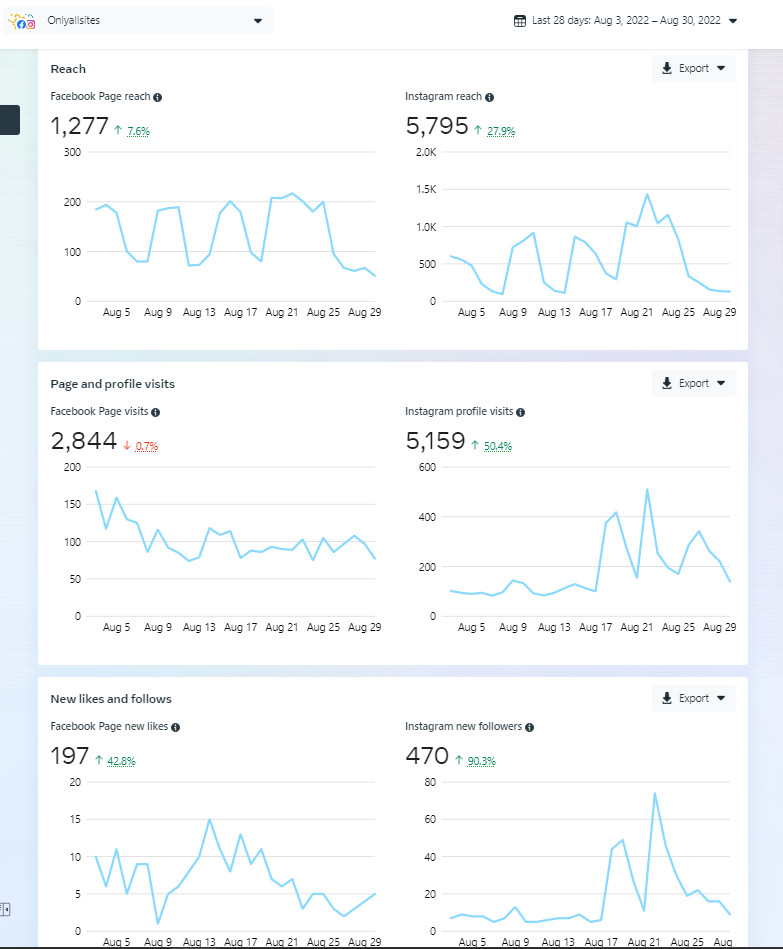The width and height of the screenshot is (783, 949).
Task: Click the 0.7% Facebook visits decrease link
Action: pos(146,446)
